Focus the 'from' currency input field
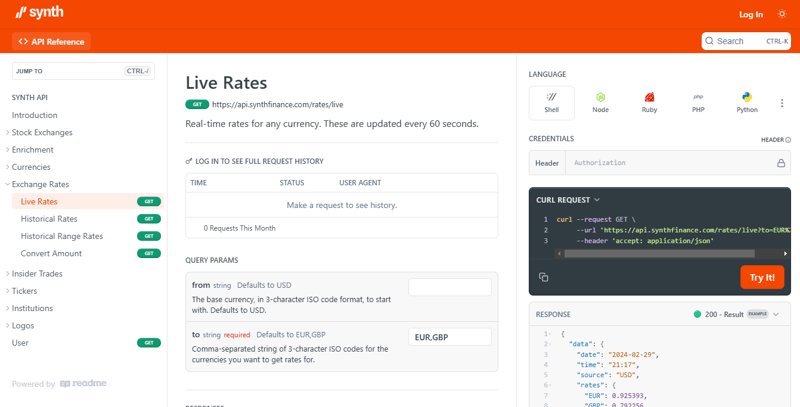Viewport: 800px width, 407px height. tap(449, 287)
